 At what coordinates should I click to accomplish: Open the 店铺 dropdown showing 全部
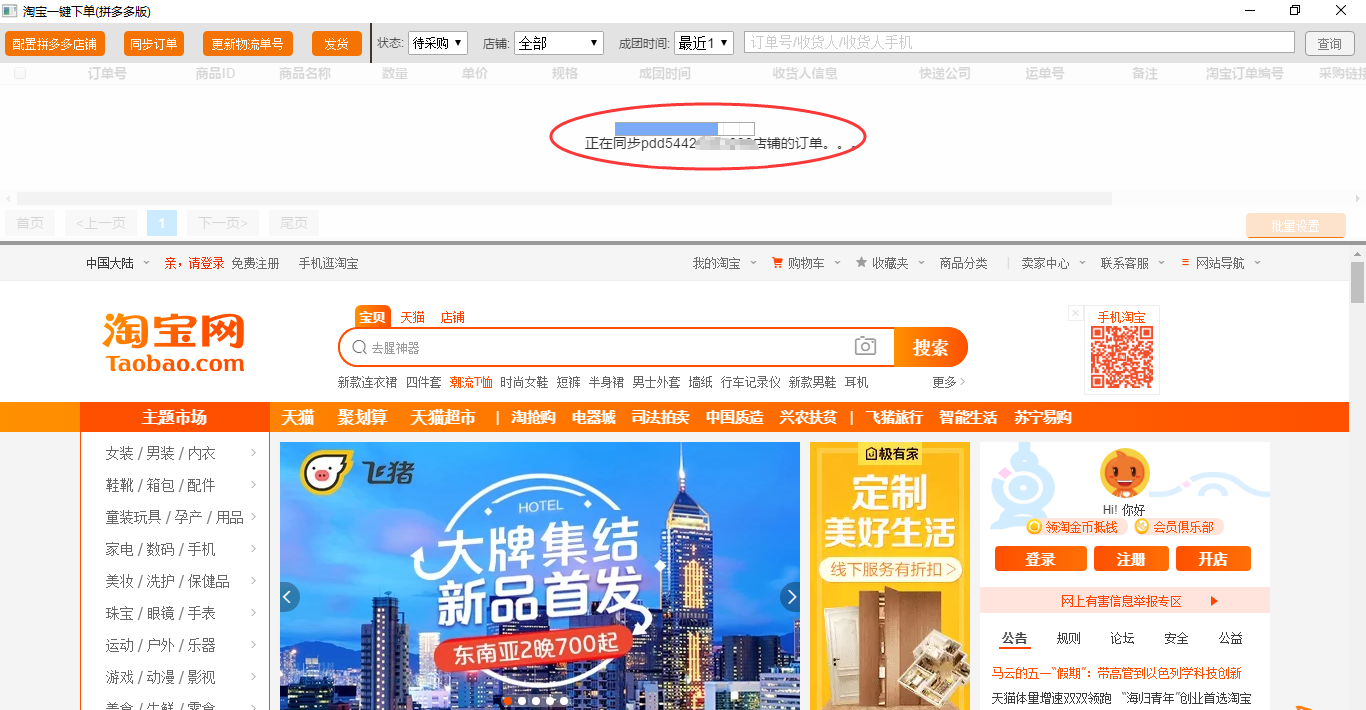click(x=559, y=43)
